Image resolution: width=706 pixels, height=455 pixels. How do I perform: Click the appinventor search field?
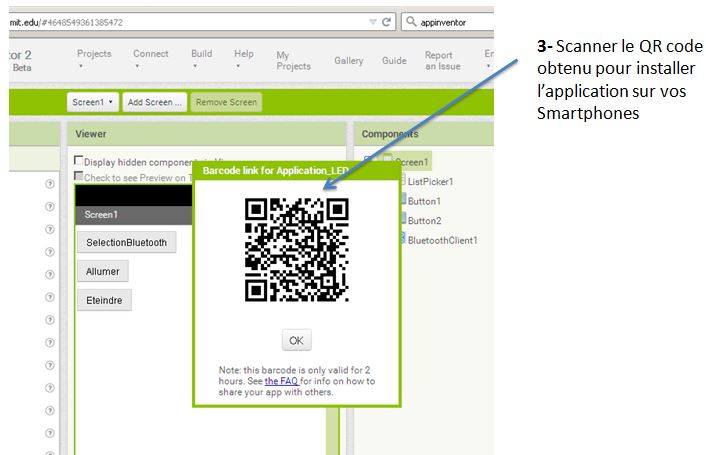pyautogui.click(x=458, y=21)
